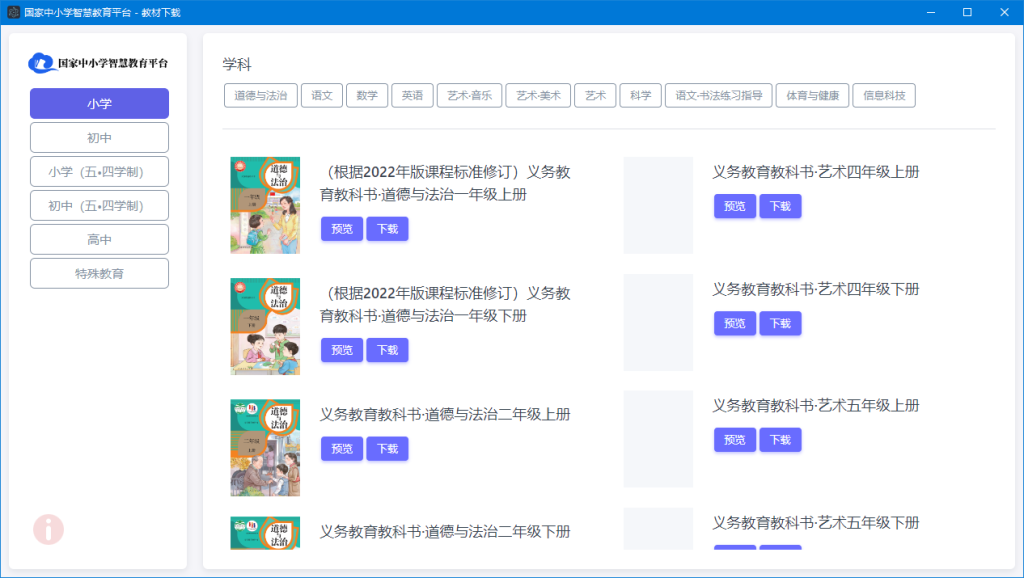The height and width of the screenshot is (578, 1024).
Task: Filter by the plain 艺术 subject
Action: [x=595, y=95]
